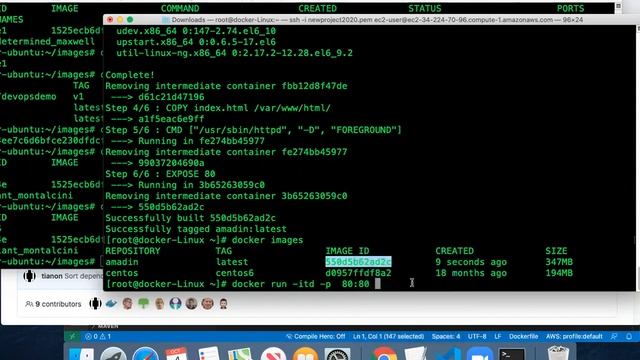This screenshot has height=360, width=640.
Task: Close the ssh terminal window with red button
Action: [110, 20]
